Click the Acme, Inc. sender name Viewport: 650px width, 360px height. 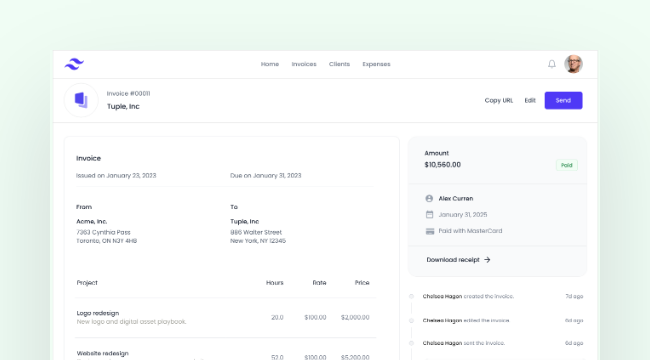coord(92,221)
